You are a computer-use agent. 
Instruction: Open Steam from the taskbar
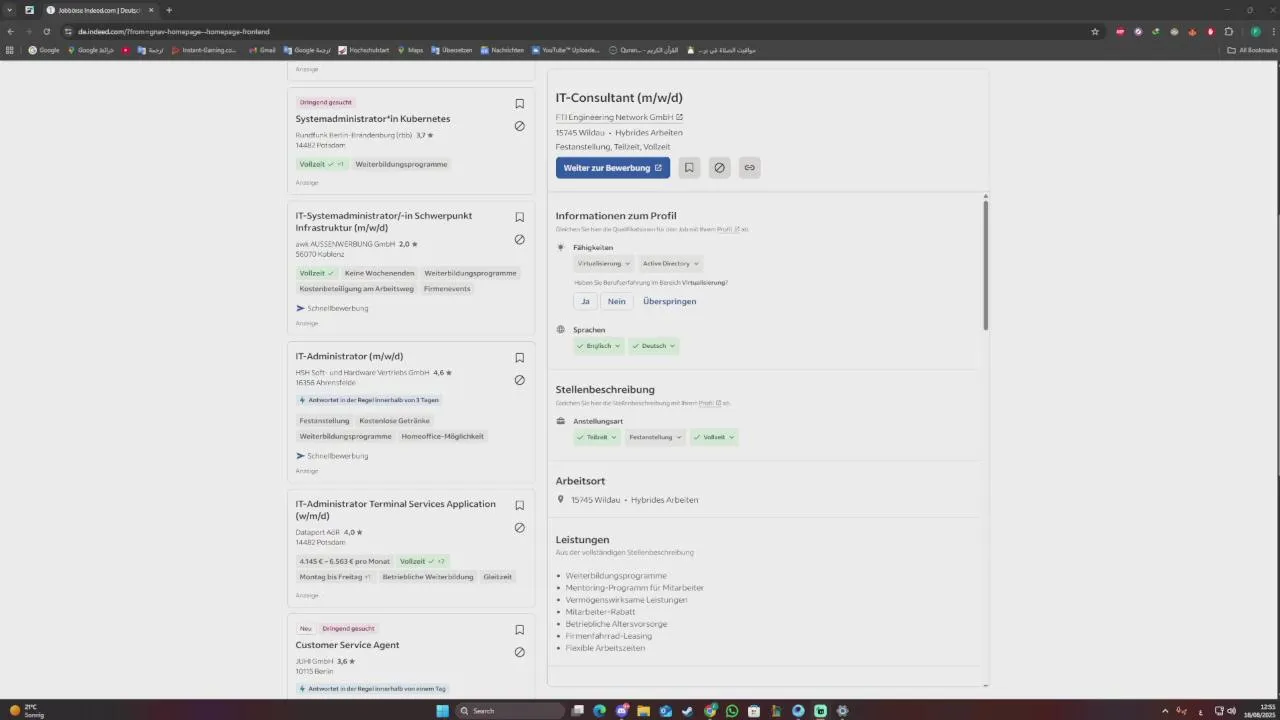point(688,711)
